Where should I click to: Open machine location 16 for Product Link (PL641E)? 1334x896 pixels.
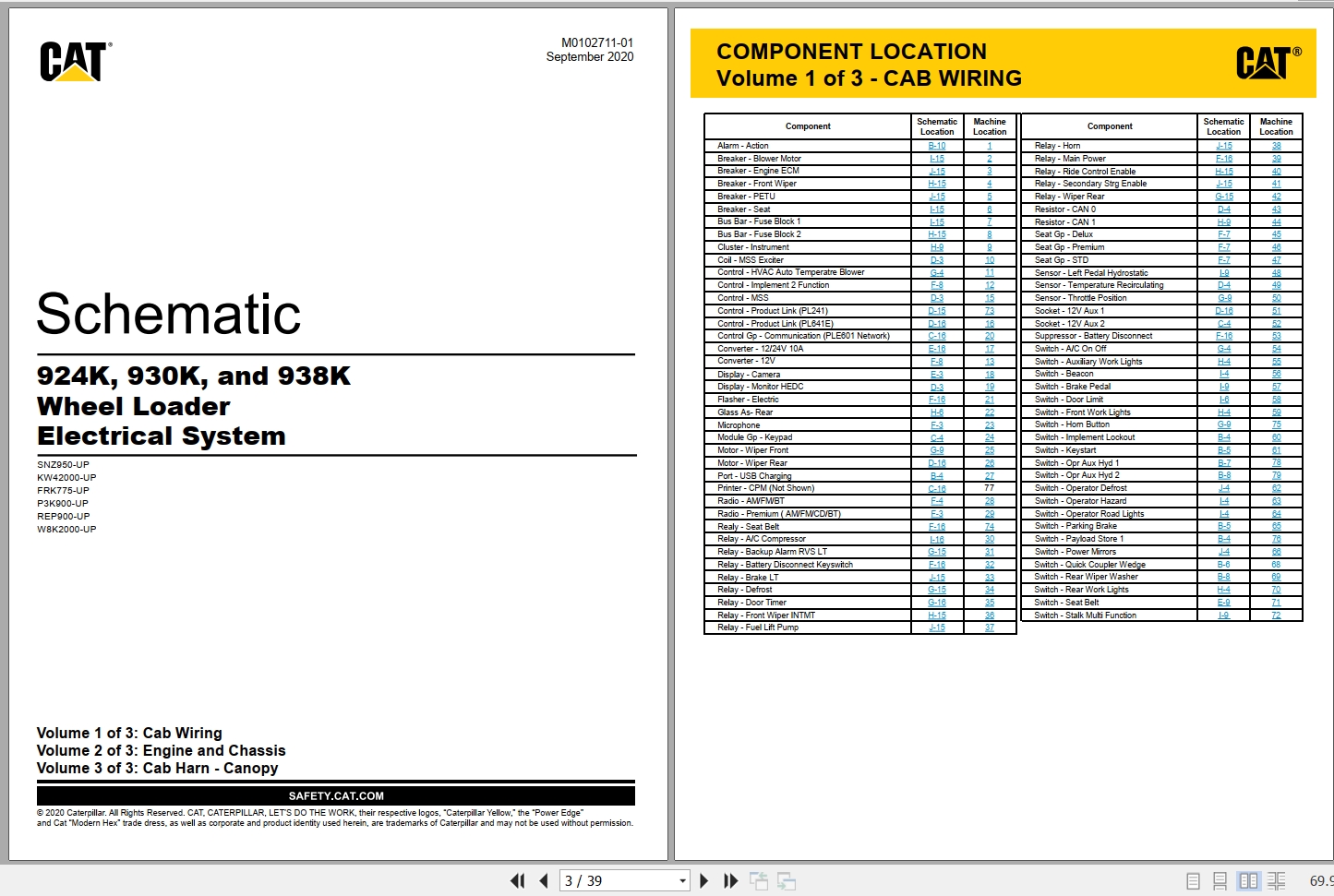tap(989, 324)
